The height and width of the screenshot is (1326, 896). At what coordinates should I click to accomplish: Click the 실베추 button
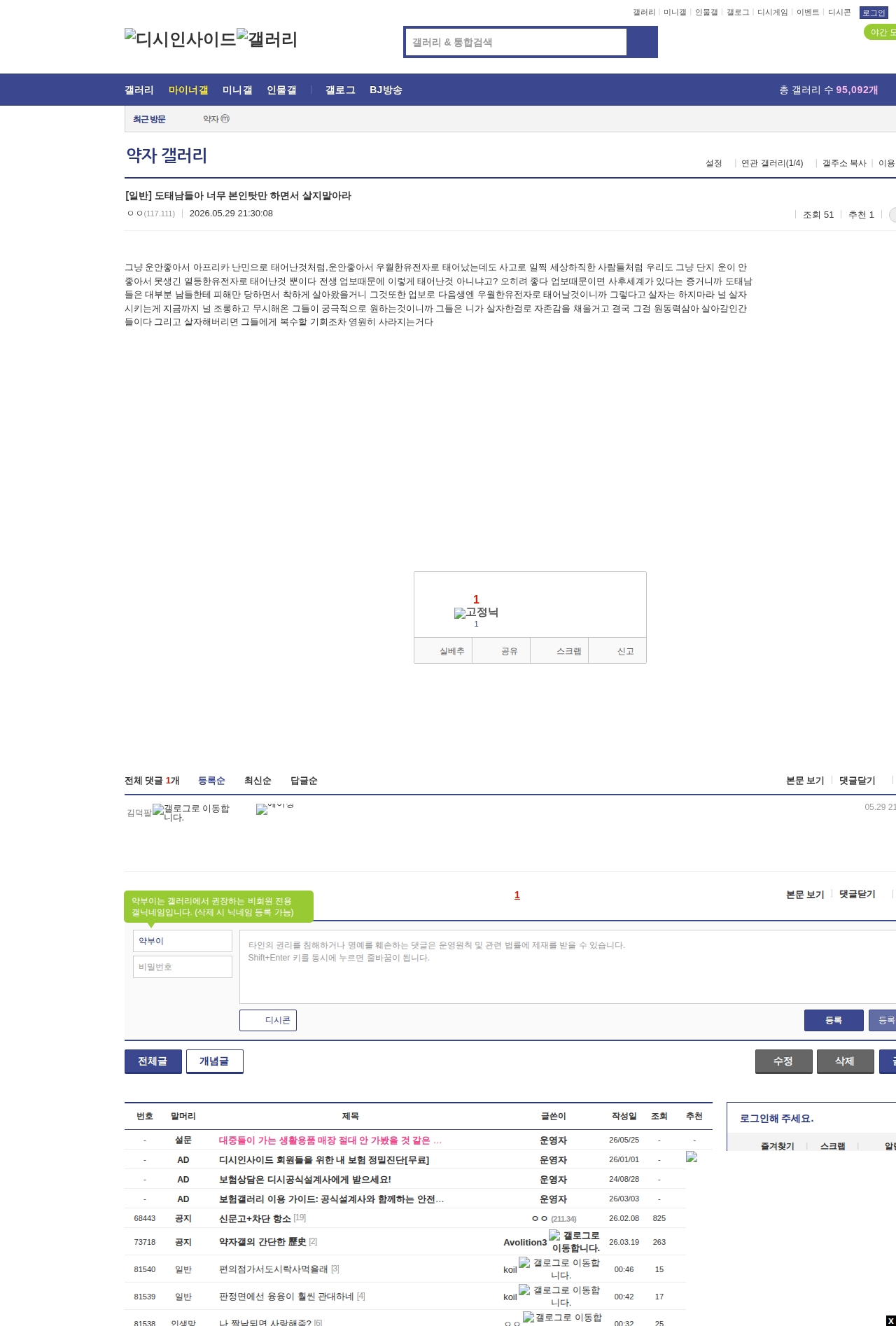(443, 650)
